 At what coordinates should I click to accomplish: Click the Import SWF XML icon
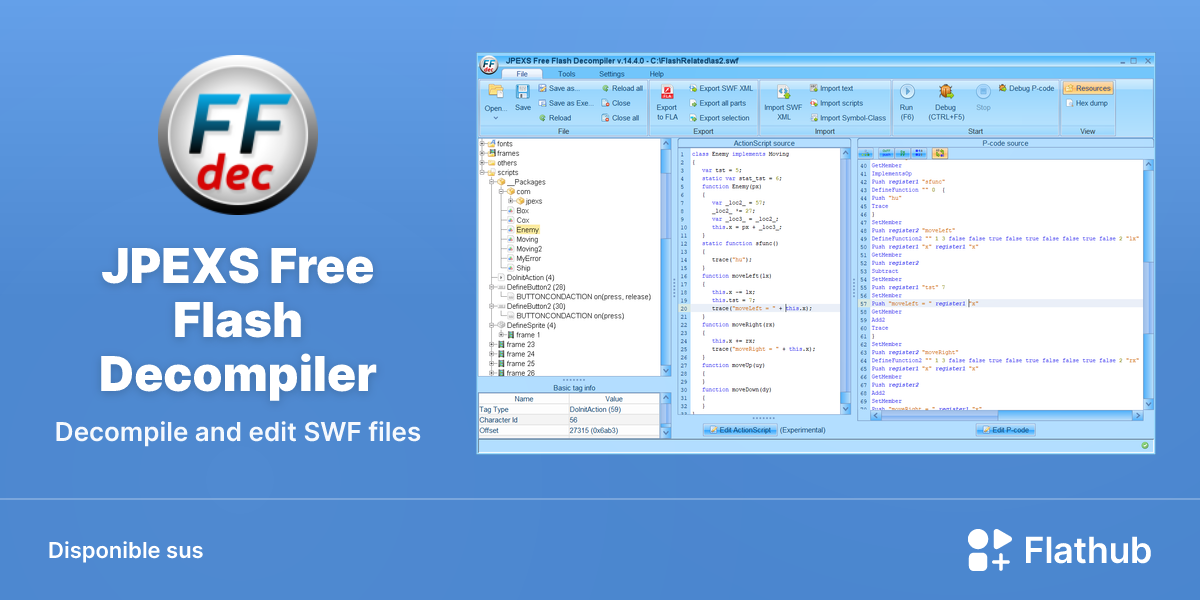(x=784, y=91)
